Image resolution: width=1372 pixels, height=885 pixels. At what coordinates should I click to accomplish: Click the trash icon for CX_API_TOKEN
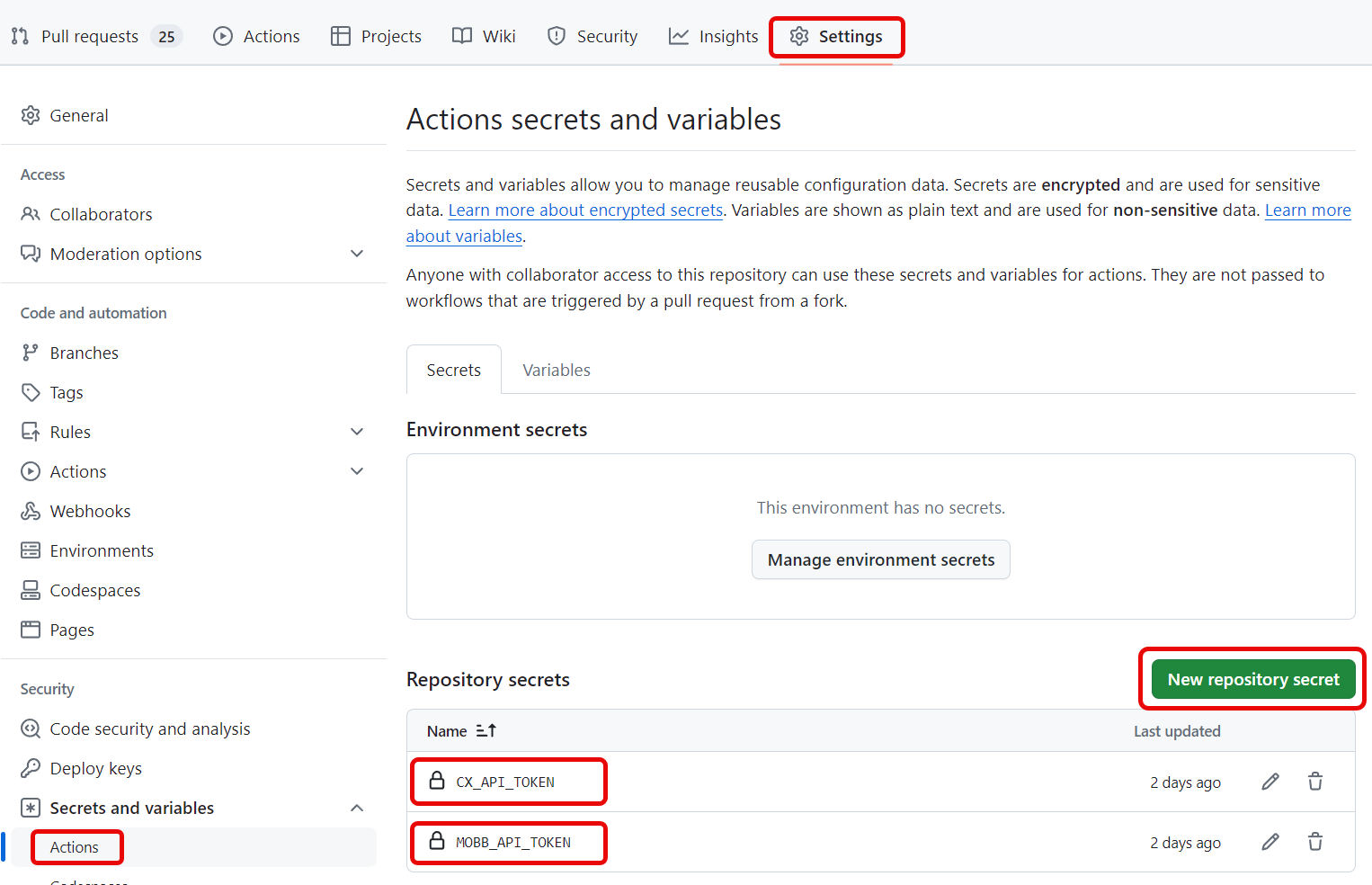point(1314,782)
